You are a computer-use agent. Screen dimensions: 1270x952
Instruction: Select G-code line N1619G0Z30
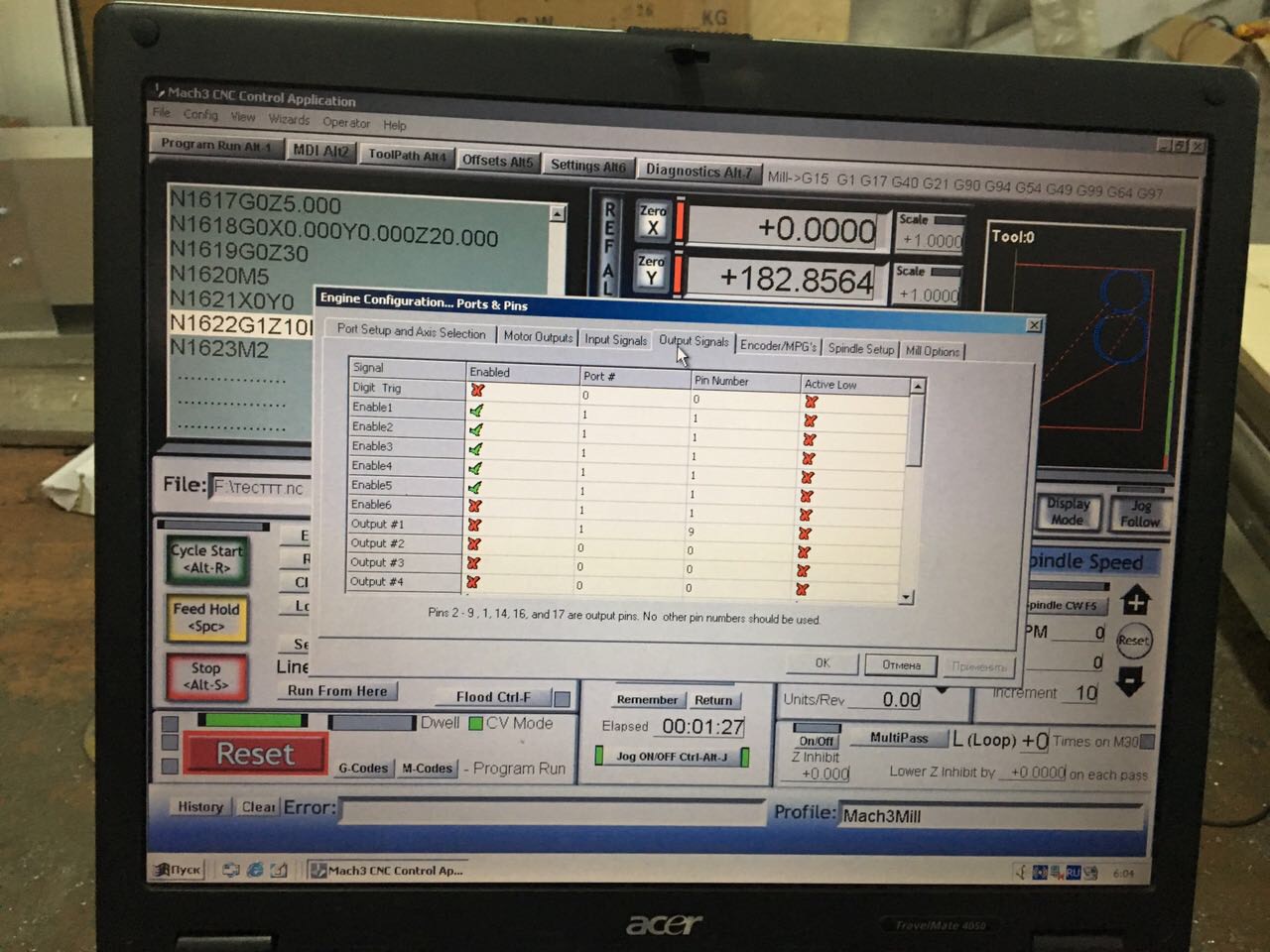click(239, 252)
